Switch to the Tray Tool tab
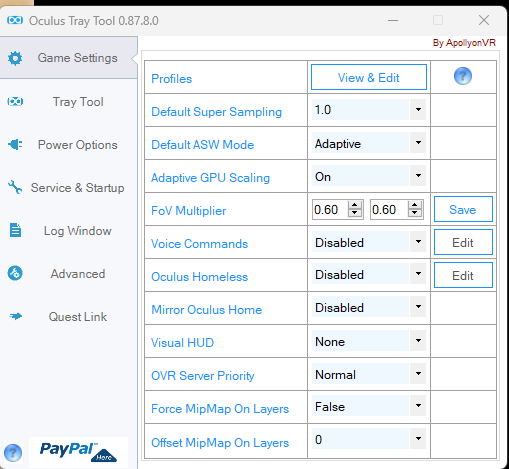The width and height of the screenshot is (509, 469). 69,102
